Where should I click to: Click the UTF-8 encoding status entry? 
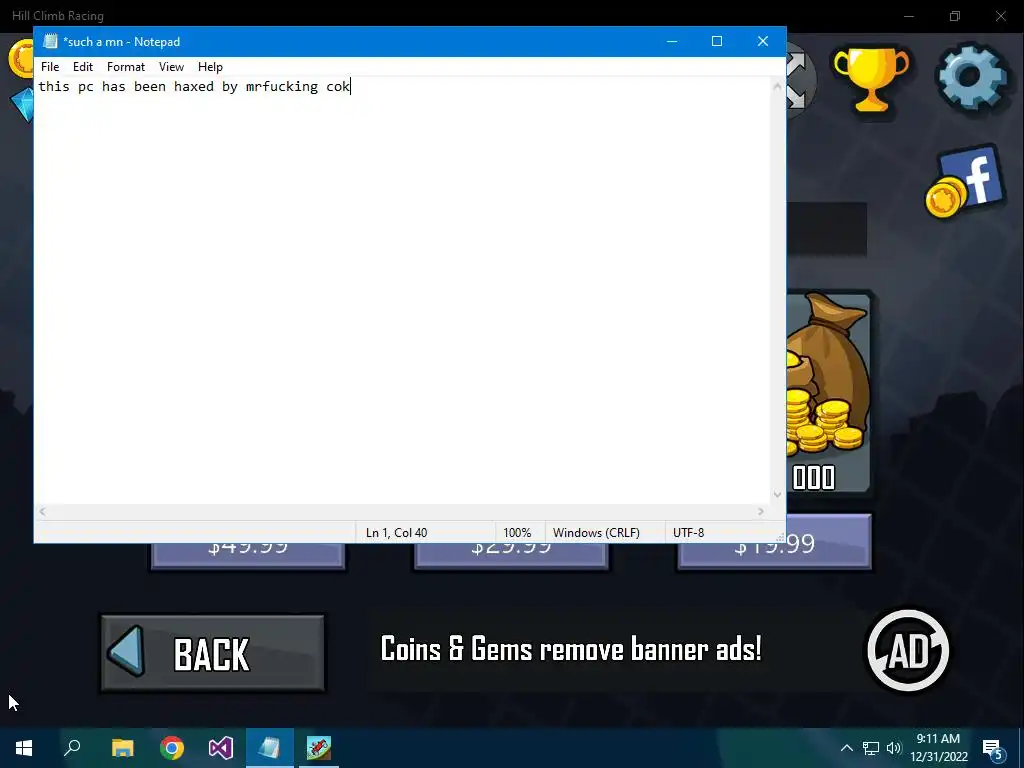pyautogui.click(x=688, y=533)
